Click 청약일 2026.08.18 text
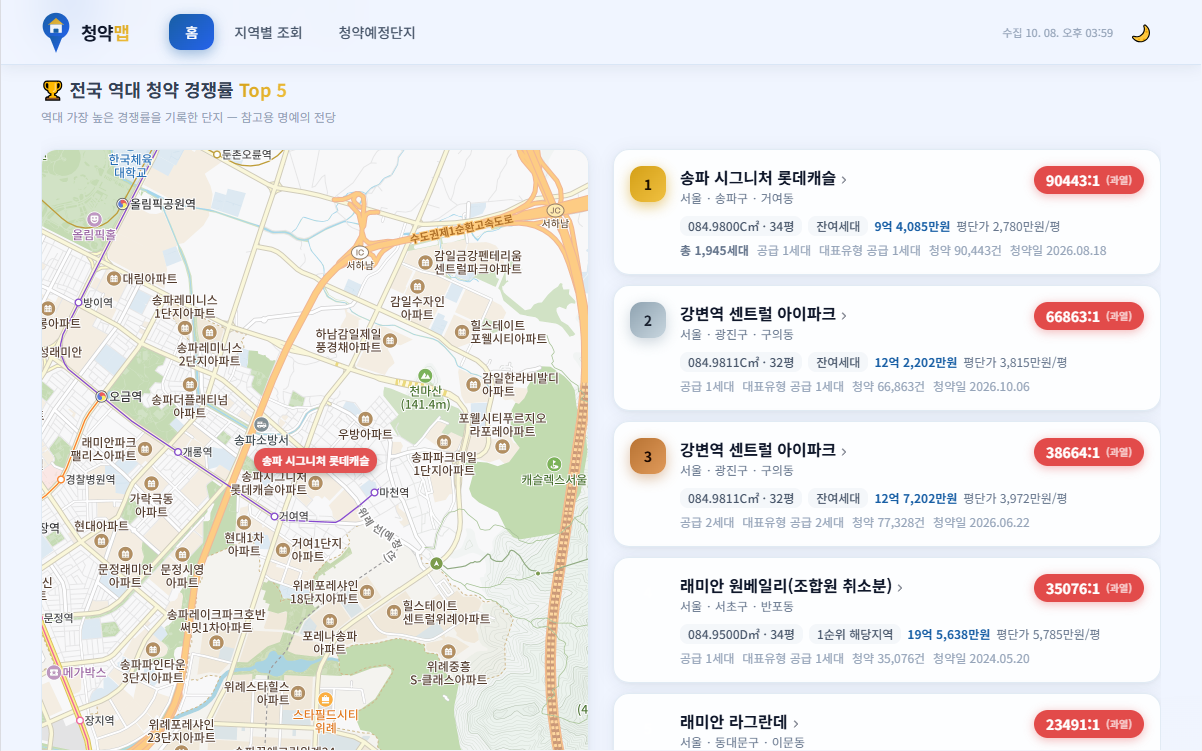 (x=1058, y=250)
